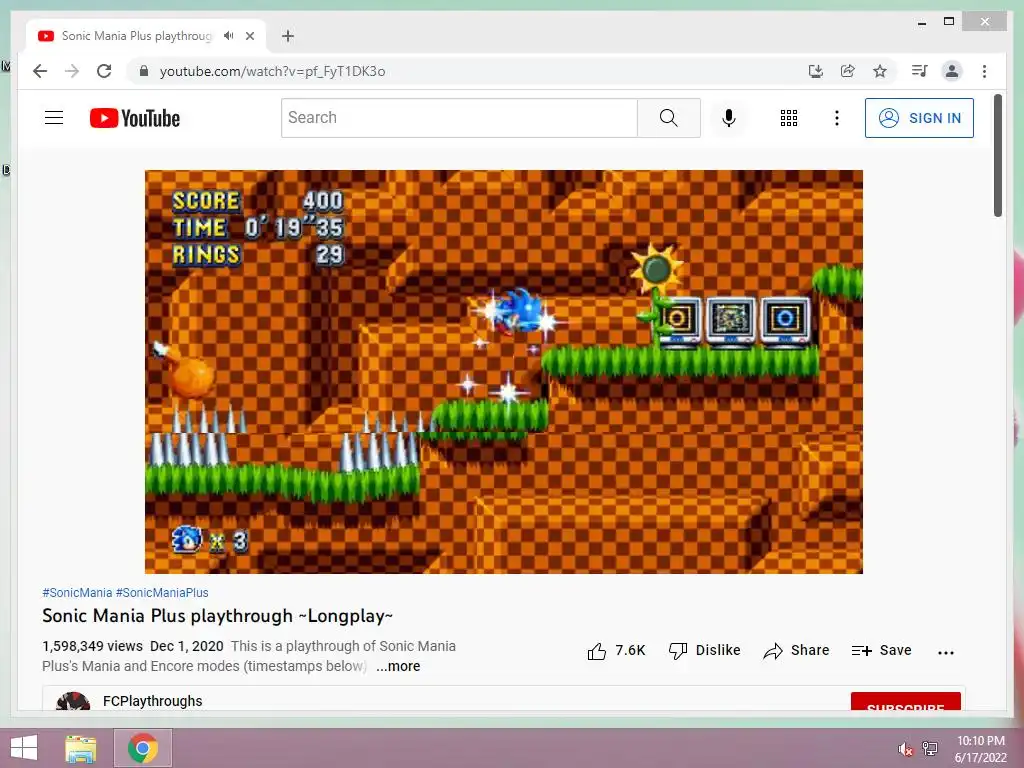The width and height of the screenshot is (1024, 768).
Task: Like the video with thumbs up
Action: 616,650
